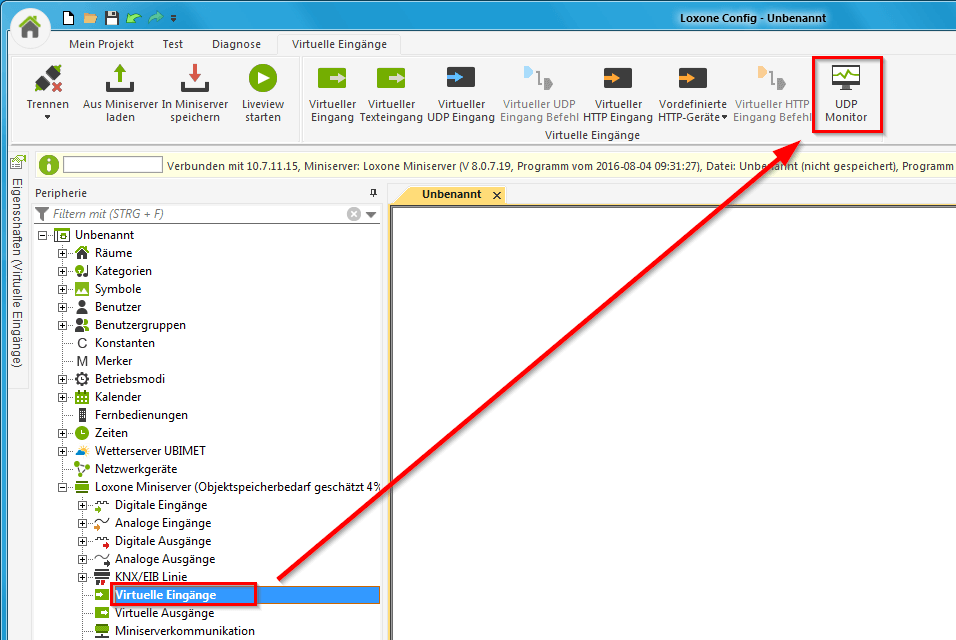Clear the filter with the X icon
This screenshot has height=640, width=956.
(x=354, y=213)
